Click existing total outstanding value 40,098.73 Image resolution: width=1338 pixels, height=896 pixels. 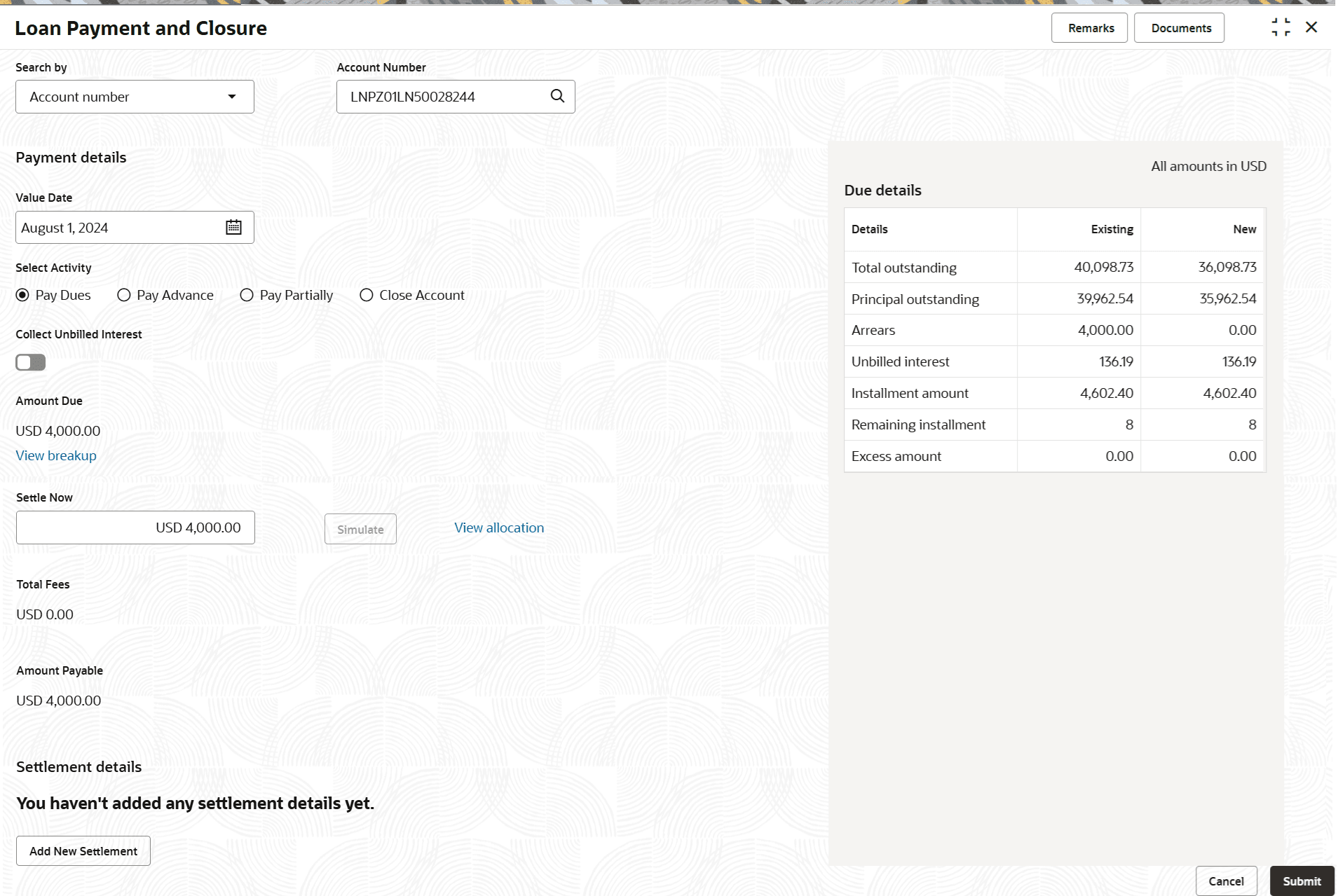[x=1104, y=267]
